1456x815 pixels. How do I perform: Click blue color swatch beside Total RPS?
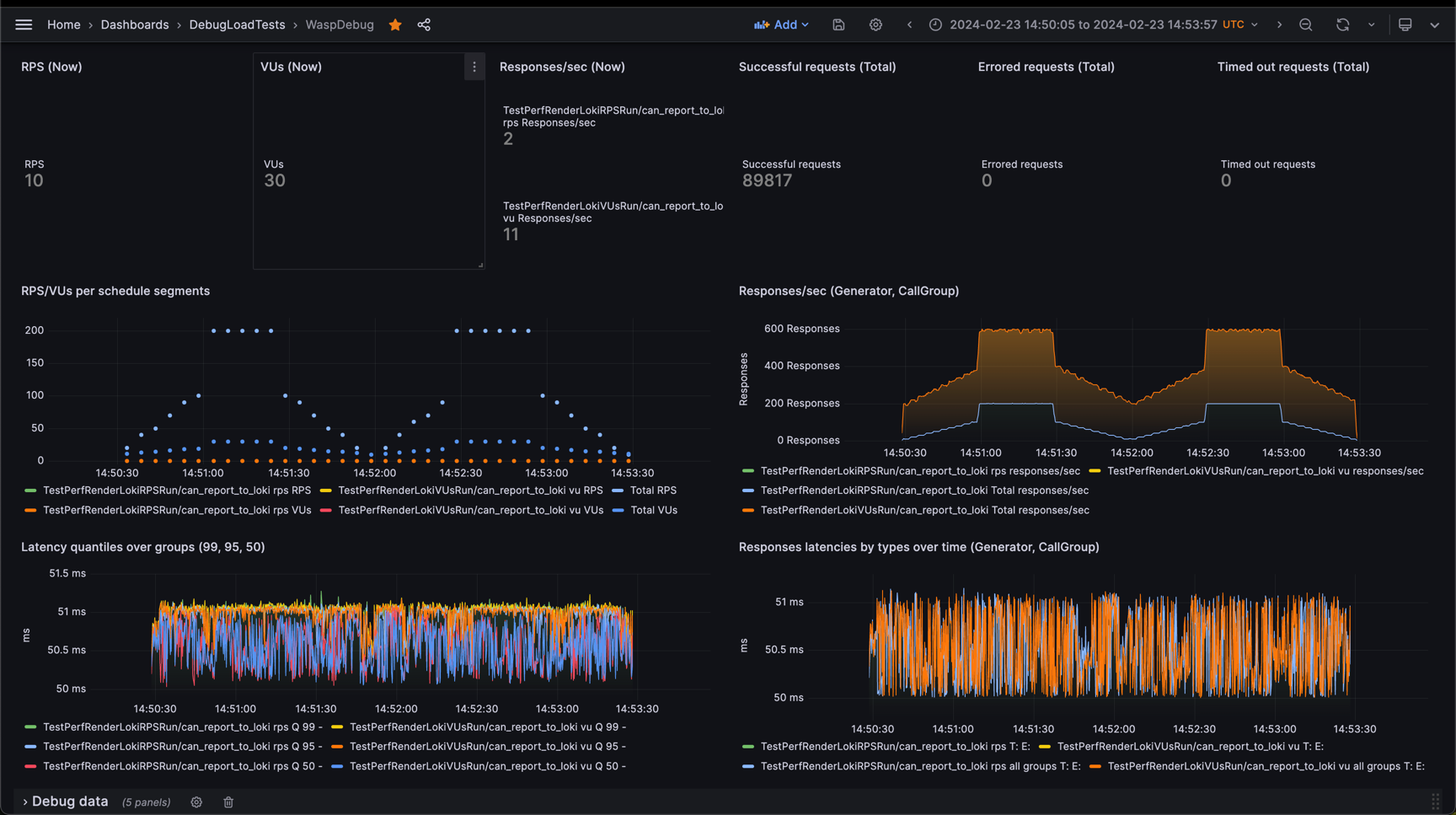(x=618, y=491)
